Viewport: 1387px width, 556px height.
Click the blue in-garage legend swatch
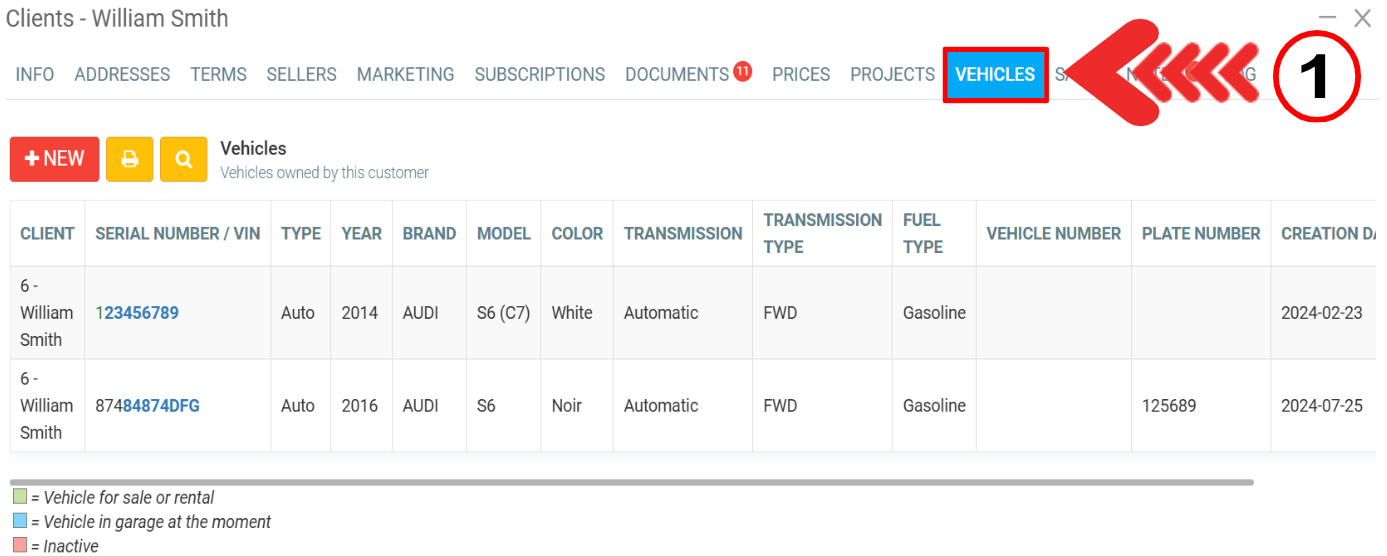(20, 521)
